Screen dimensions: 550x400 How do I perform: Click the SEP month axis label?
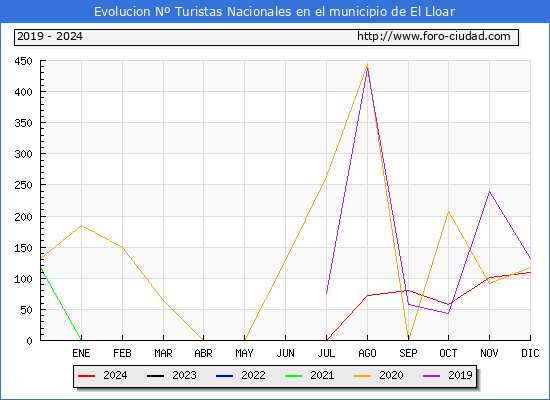pos(408,353)
